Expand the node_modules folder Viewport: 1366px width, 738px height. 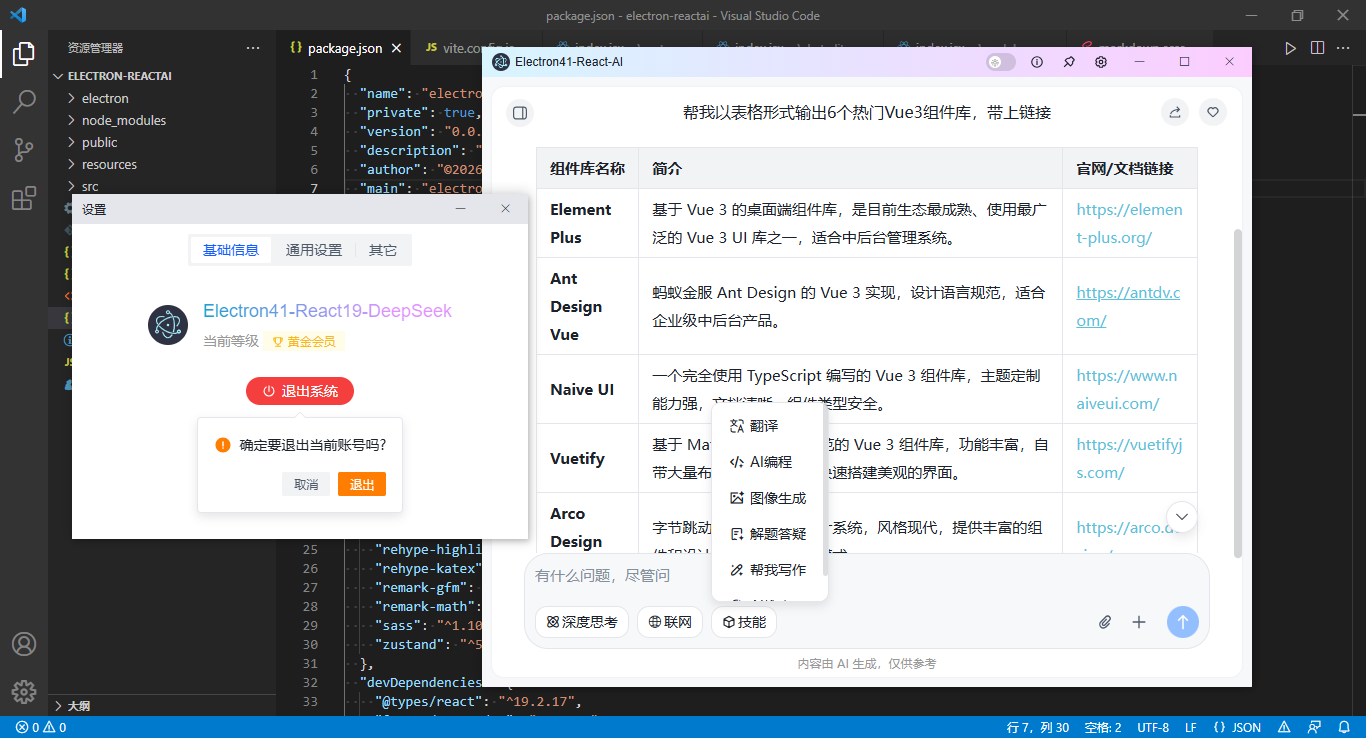(162, 120)
